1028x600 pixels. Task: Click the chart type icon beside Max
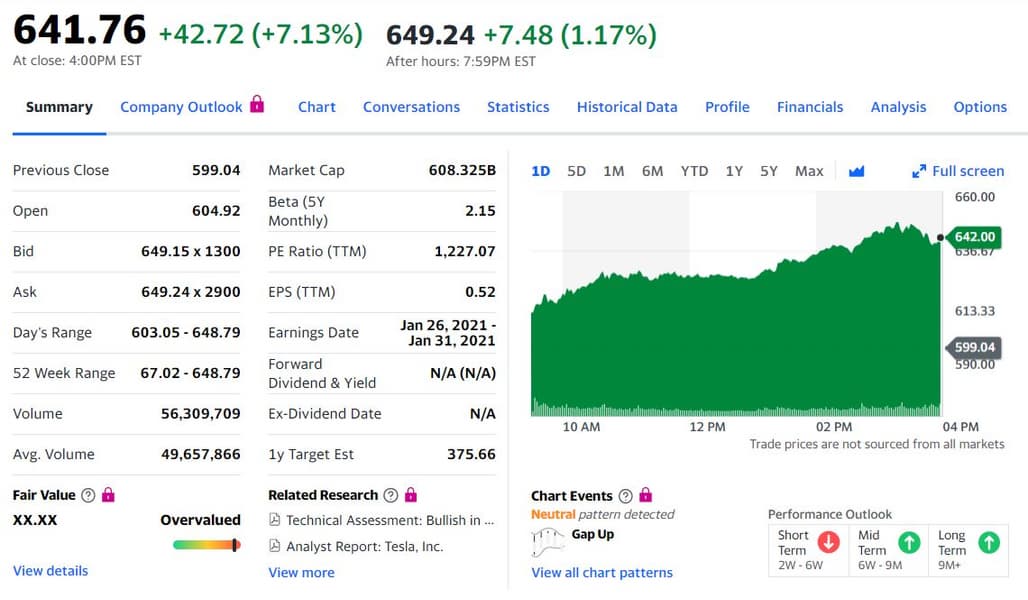tap(856, 171)
